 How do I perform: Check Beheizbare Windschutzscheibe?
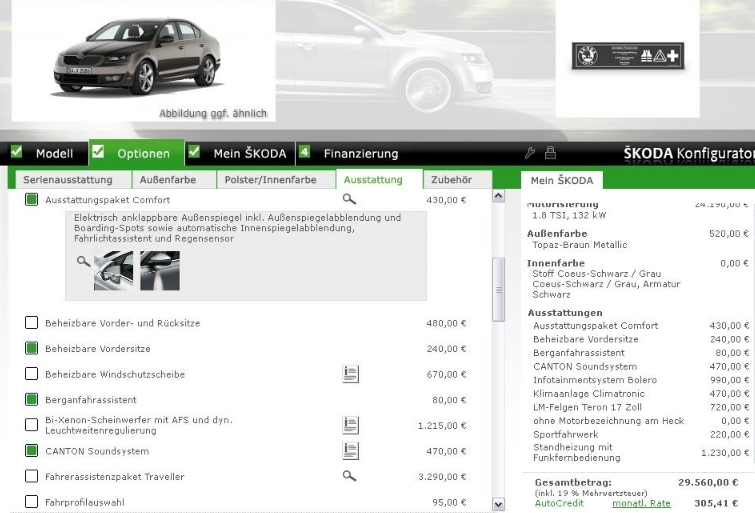(x=31, y=374)
